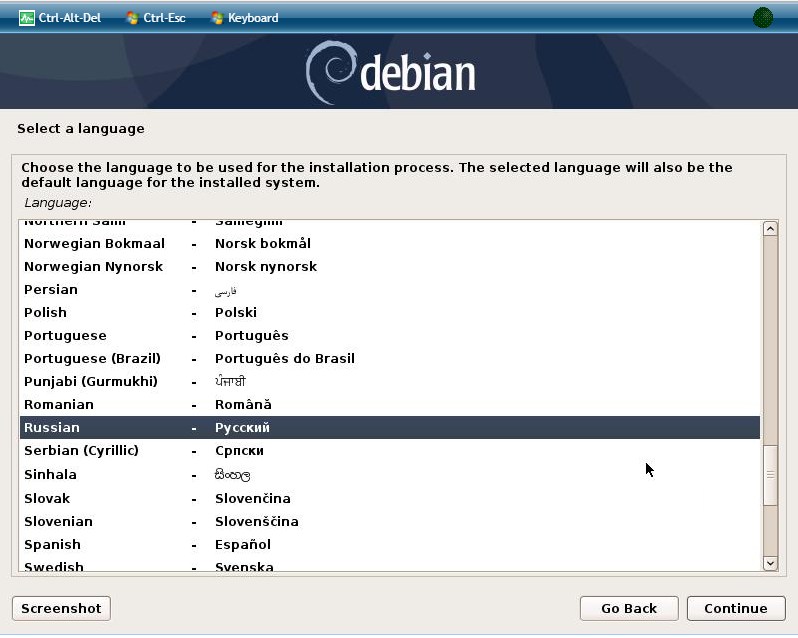This screenshot has width=798, height=638.
Task: Select the highlighted Russian language row
Action: coord(390,427)
